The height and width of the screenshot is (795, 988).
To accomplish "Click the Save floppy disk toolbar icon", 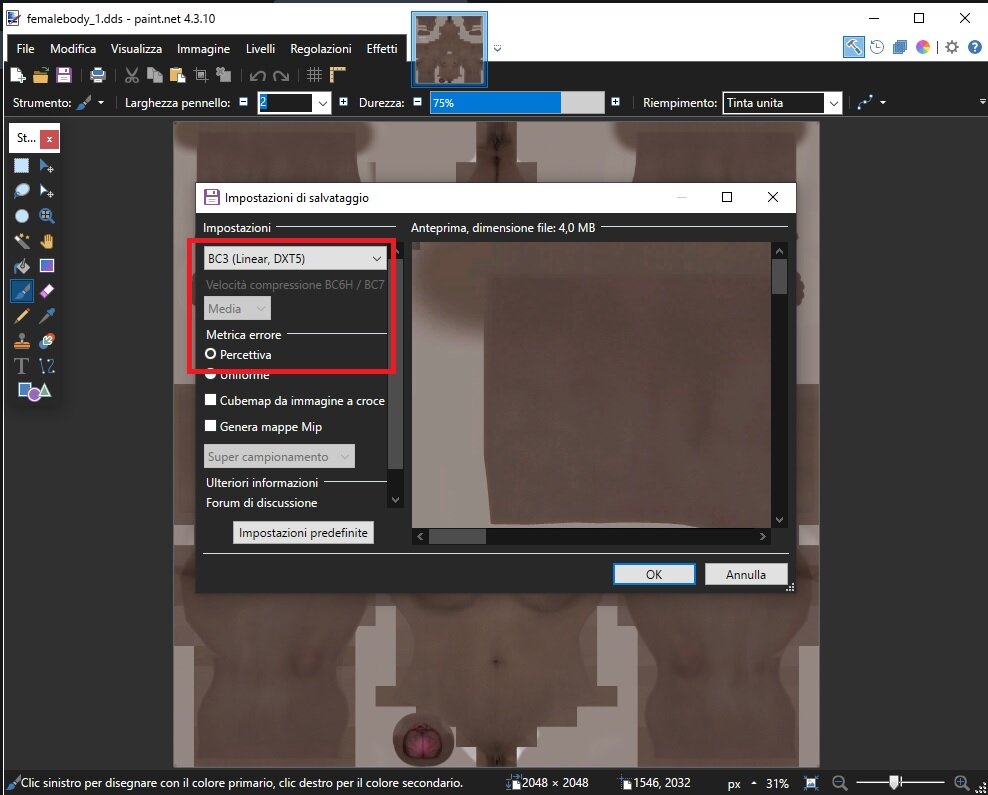I will [x=64, y=76].
